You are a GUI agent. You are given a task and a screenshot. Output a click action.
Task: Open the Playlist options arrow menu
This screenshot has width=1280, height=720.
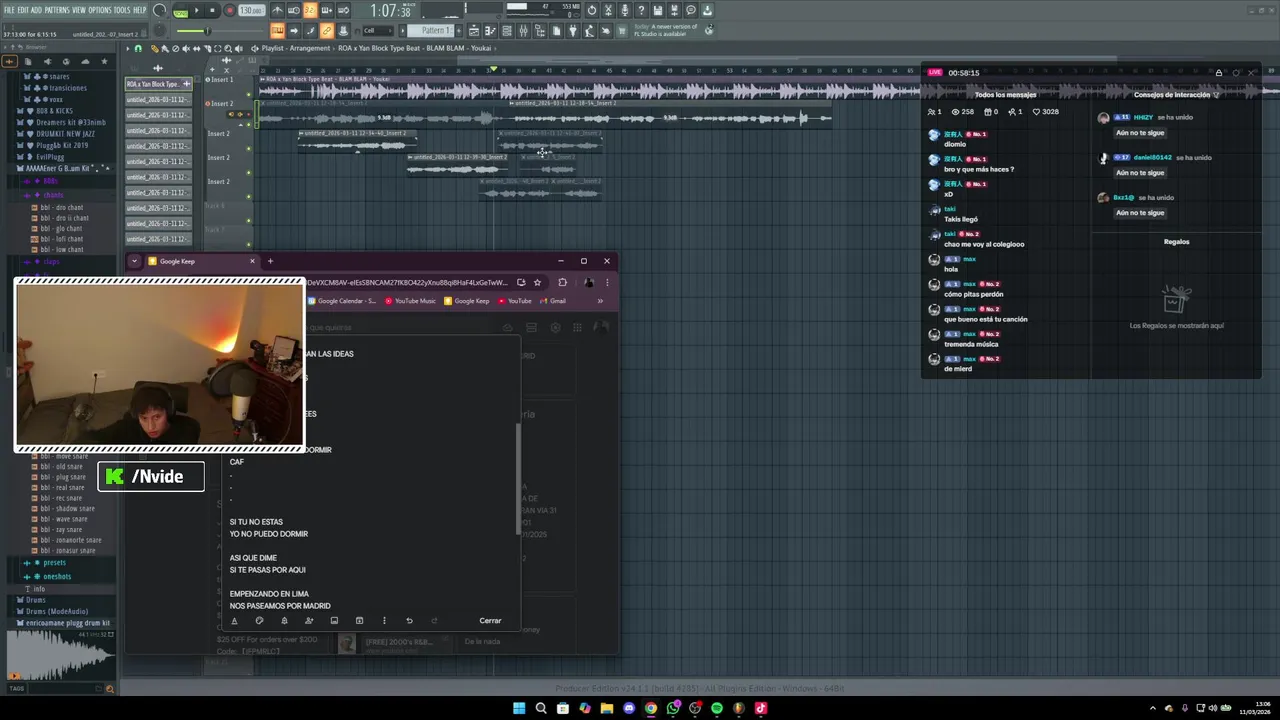127,48
